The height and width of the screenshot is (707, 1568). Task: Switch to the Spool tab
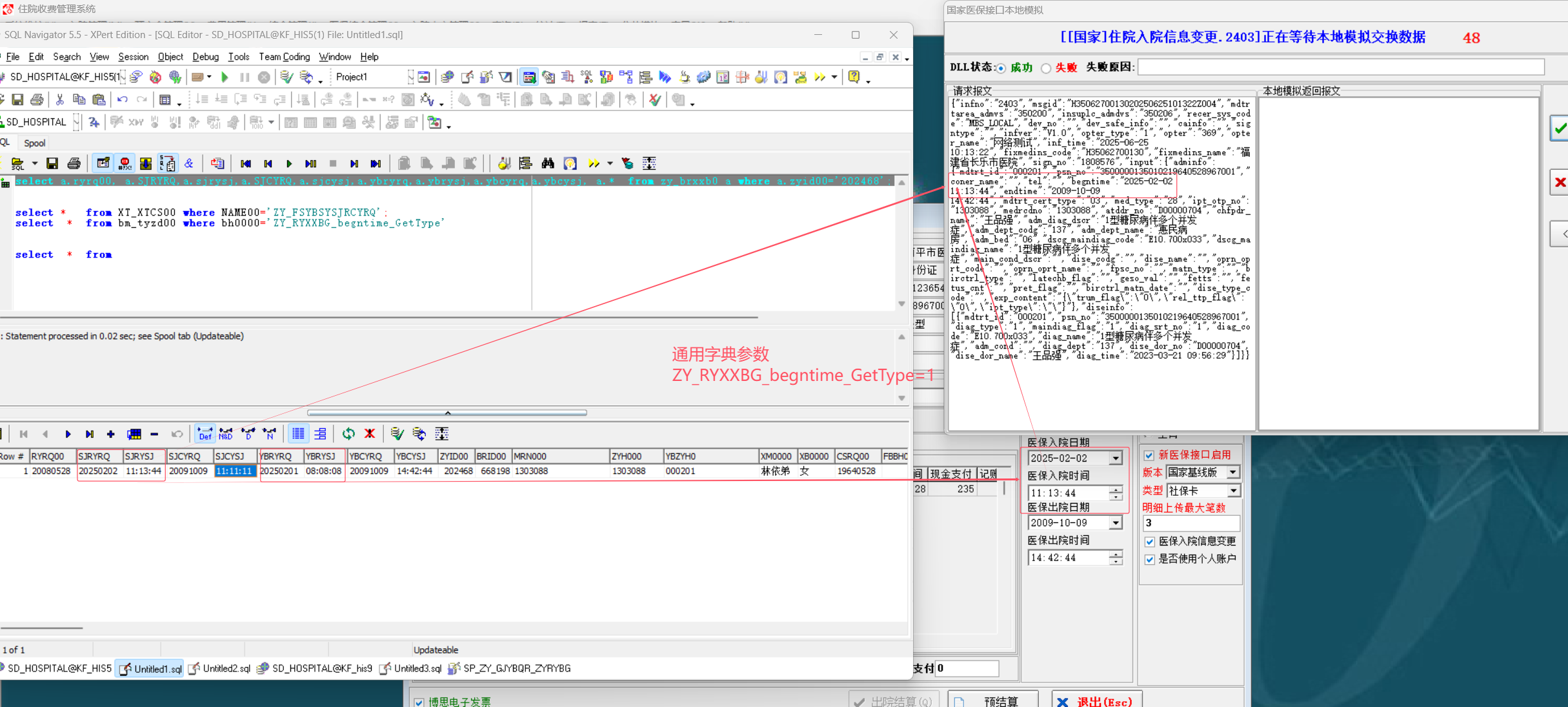click(34, 143)
